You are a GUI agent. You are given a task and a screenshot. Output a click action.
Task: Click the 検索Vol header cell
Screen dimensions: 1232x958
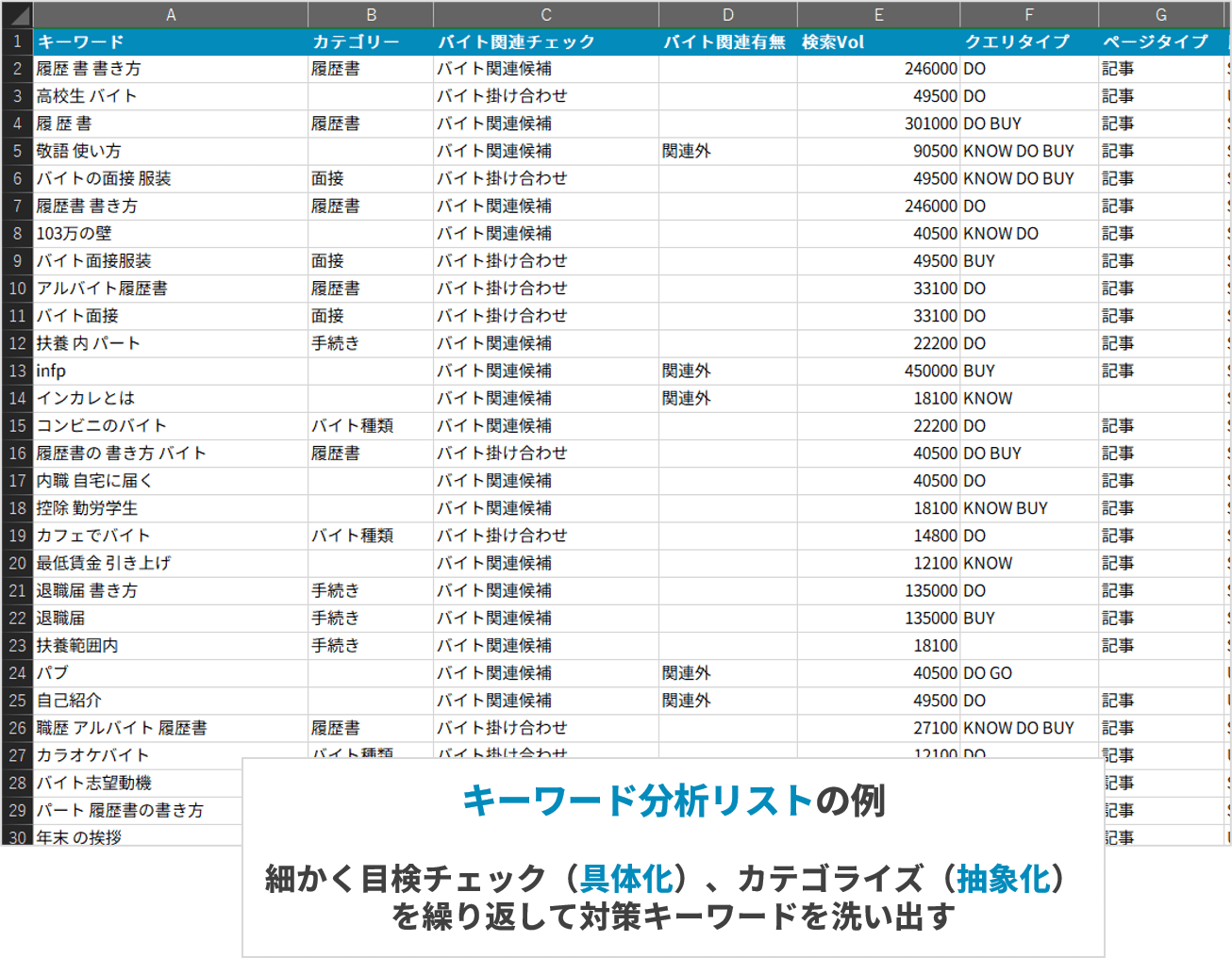(x=879, y=41)
